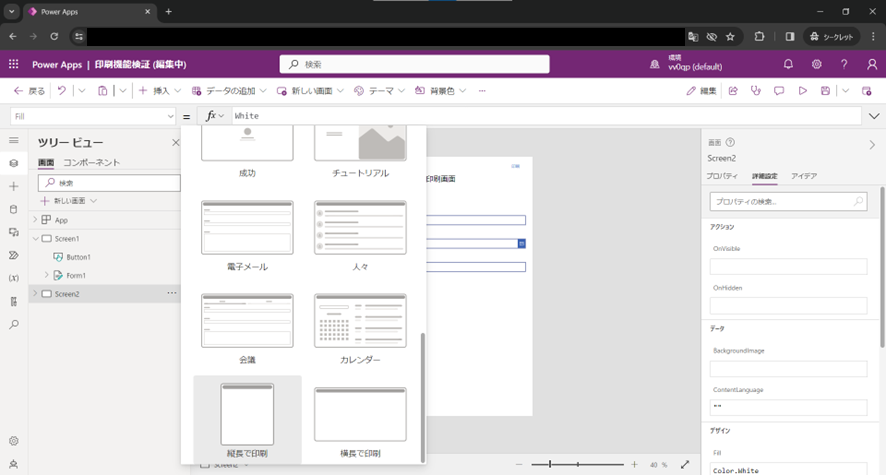The image size is (886, 475).
Task: Open the Power Apps waffle app launcher
Action: (14, 64)
